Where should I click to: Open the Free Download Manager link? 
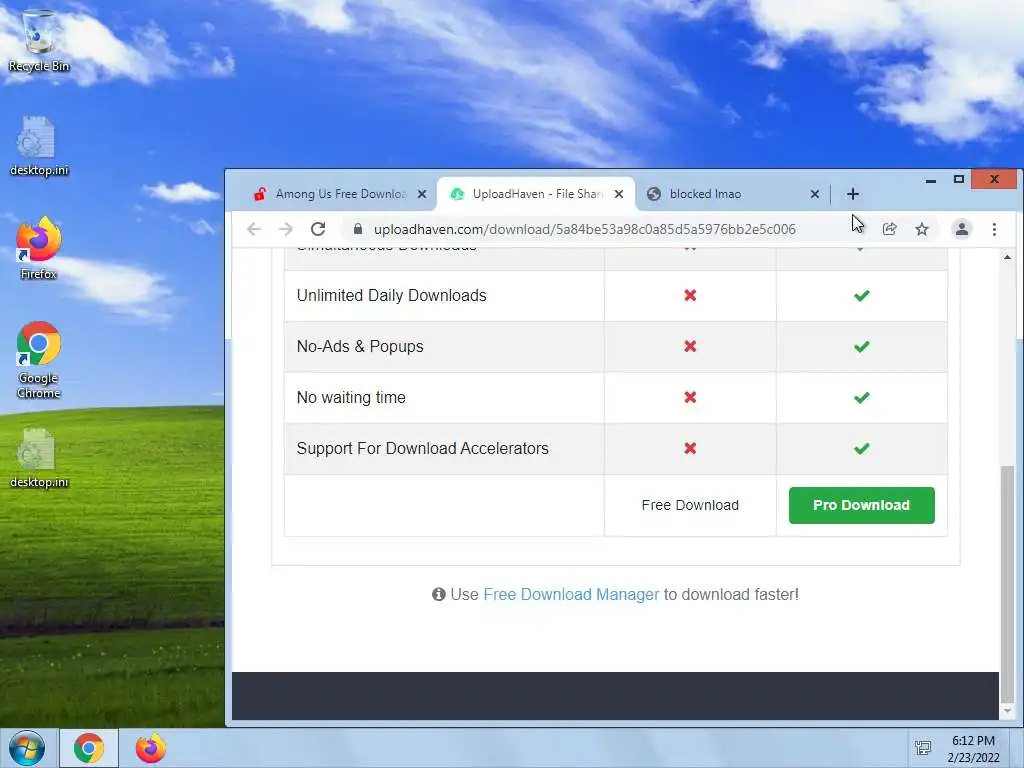pyautogui.click(x=571, y=594)
